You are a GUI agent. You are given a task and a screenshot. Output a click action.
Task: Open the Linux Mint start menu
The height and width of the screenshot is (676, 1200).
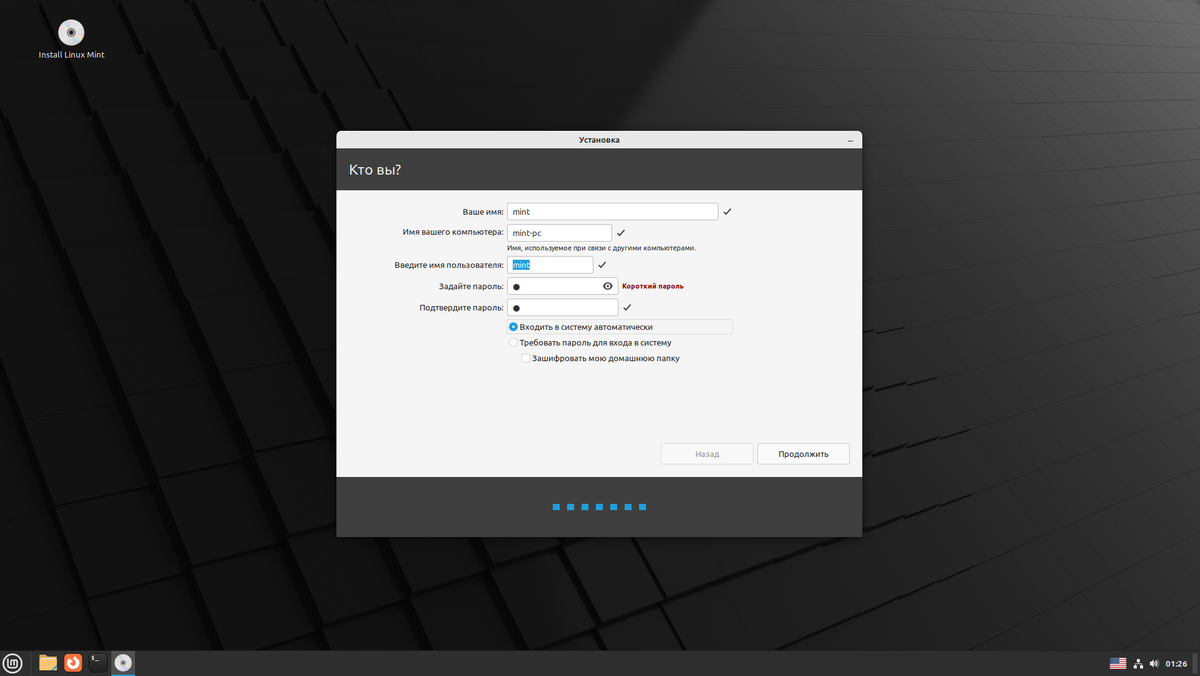click(x=13, y=663)
